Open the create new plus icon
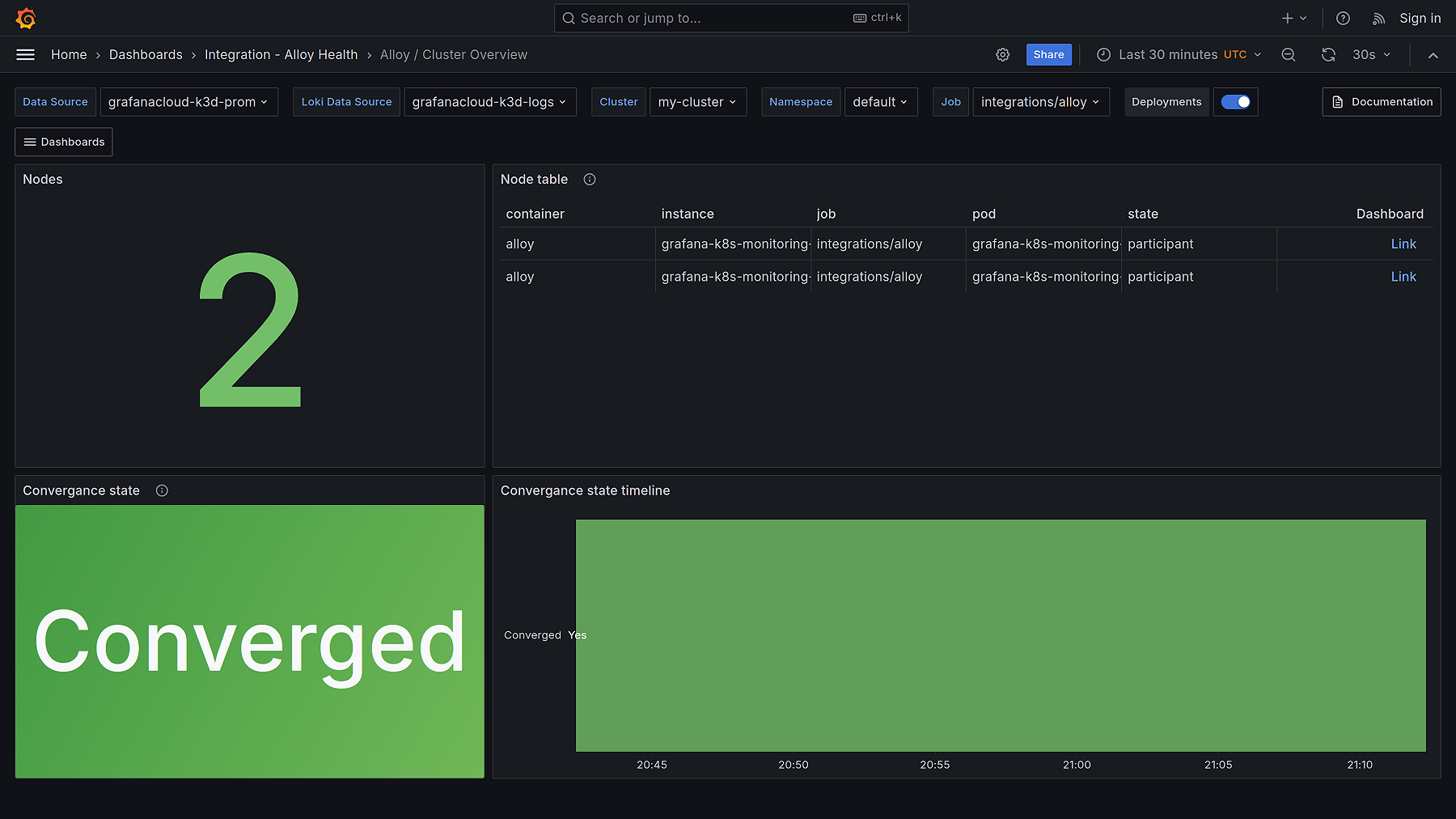Screen dimensions: 1456x819 coord(1286,18)
